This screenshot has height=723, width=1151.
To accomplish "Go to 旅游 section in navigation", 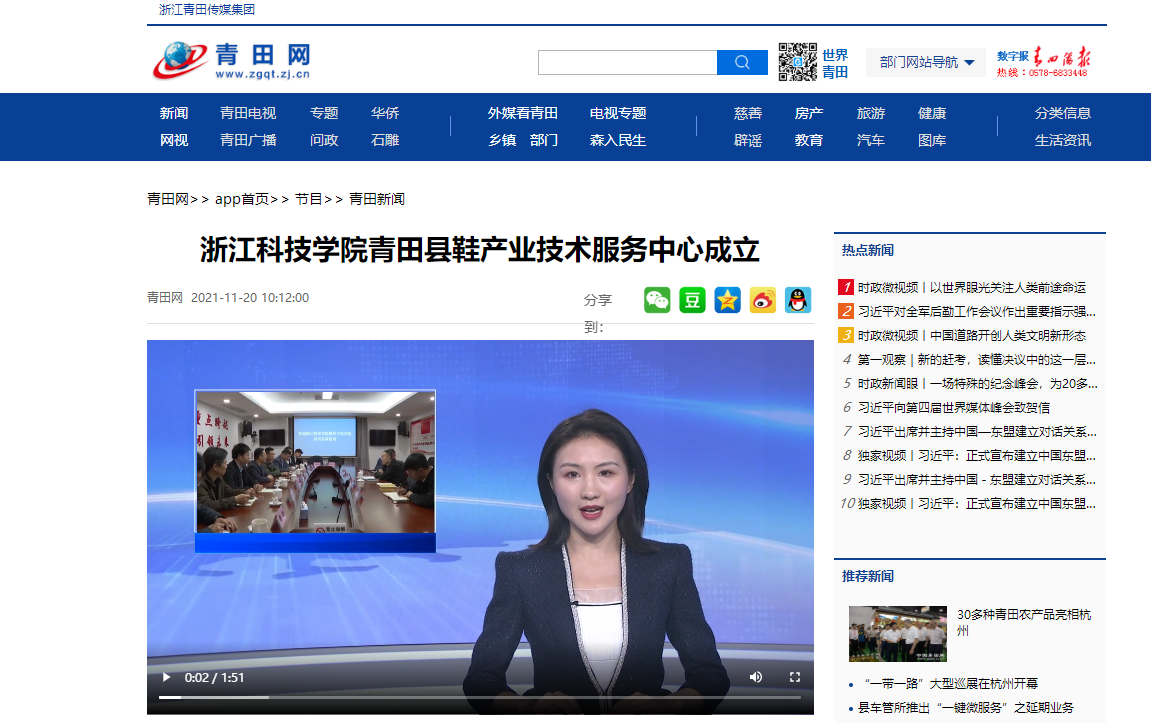I will [870, 113].
